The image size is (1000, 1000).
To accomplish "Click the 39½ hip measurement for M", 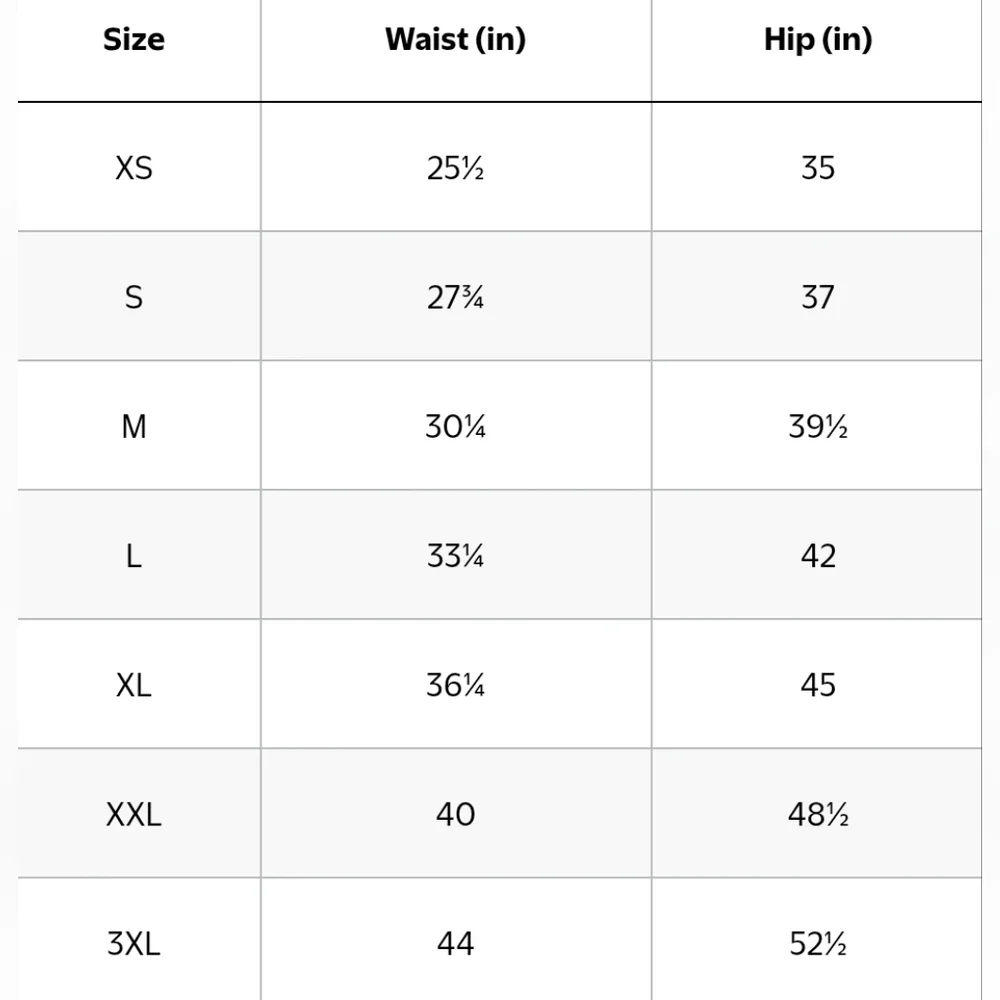I will point(817,427).
